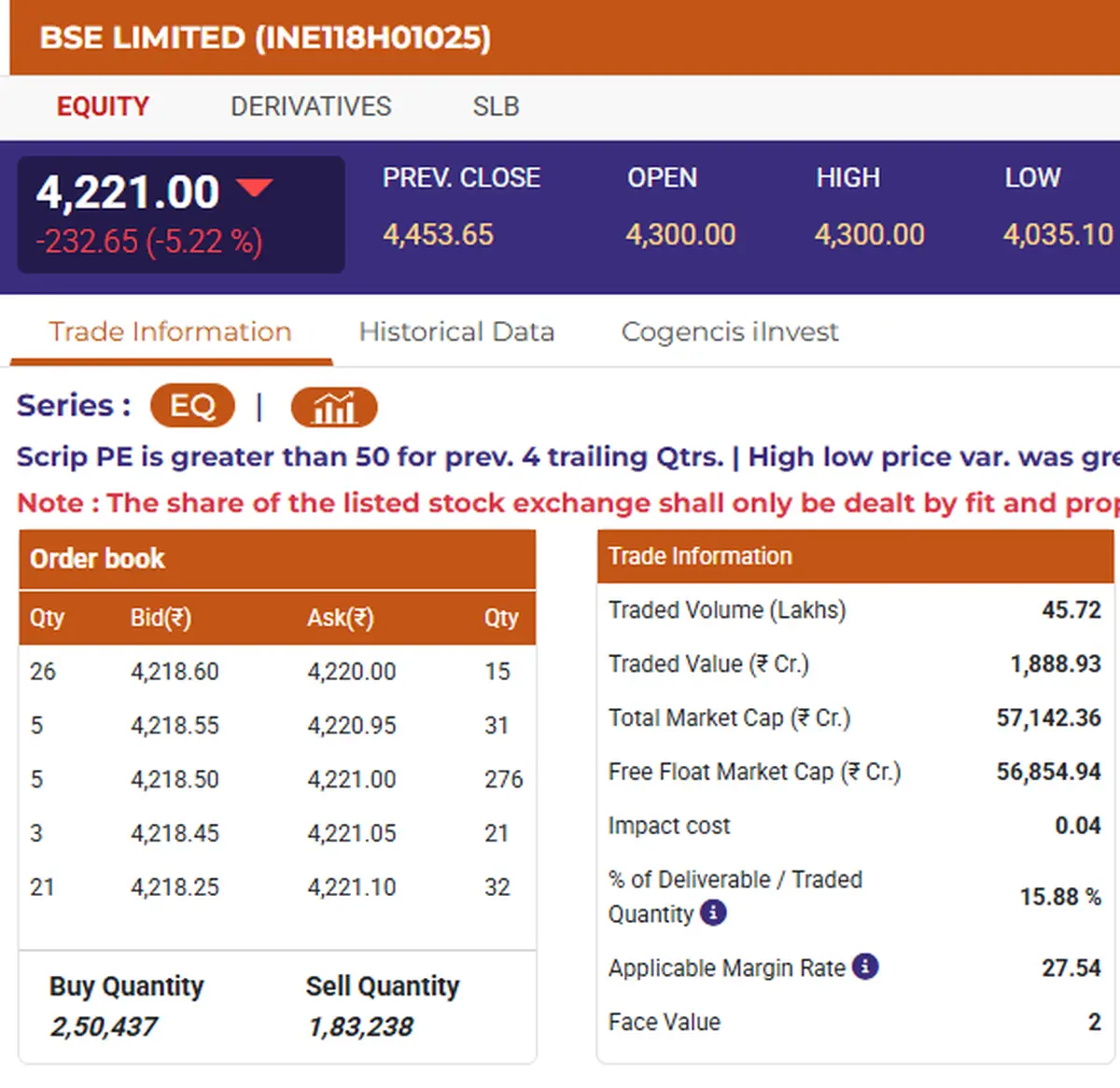Viewport: 1120px width, 1088px height.
Task: Click ask price 4,220.95
Action: click(352, 725)
